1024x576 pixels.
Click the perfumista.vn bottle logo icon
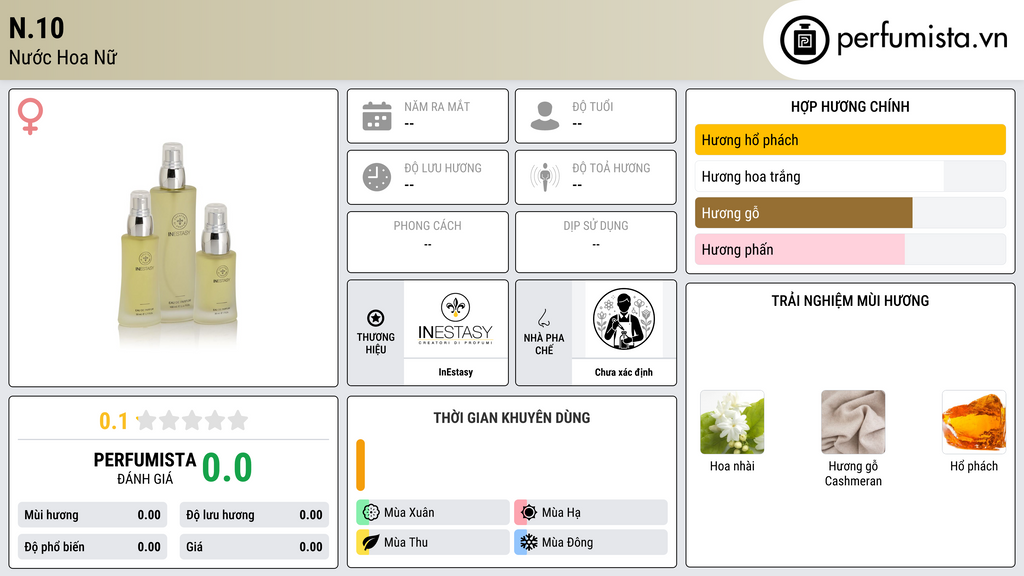pos(804,40)
